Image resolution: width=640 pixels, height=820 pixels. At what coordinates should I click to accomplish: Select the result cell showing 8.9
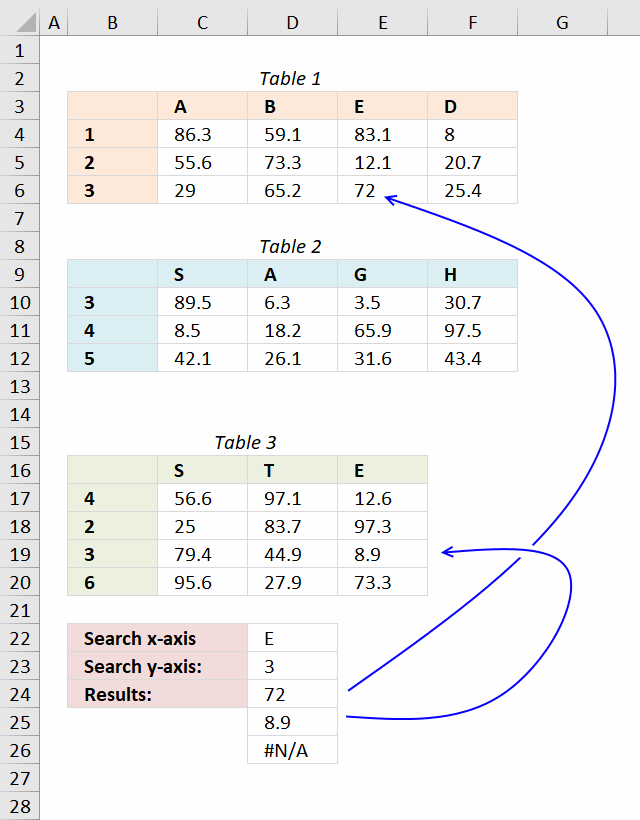(292, 722)
